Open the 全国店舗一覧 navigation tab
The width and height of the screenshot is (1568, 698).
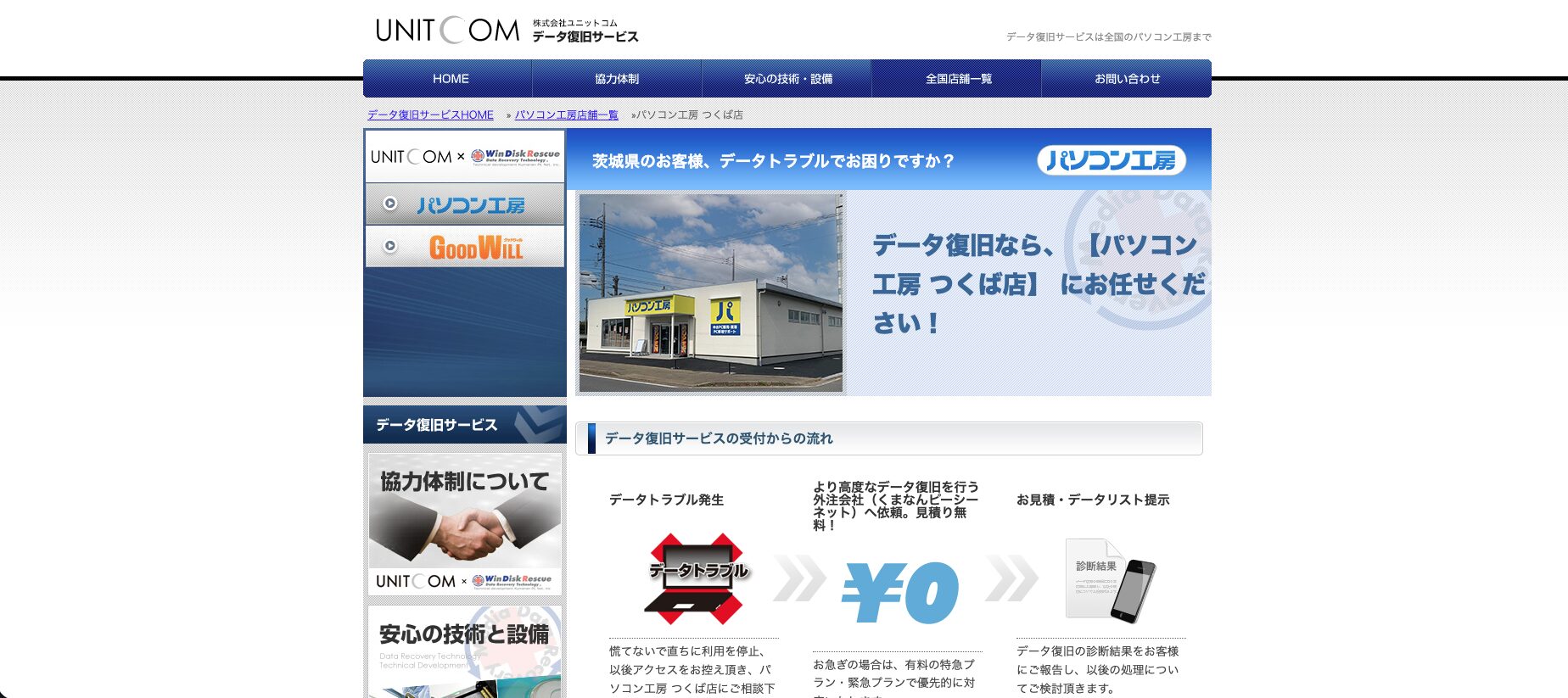tap(958, 79)
